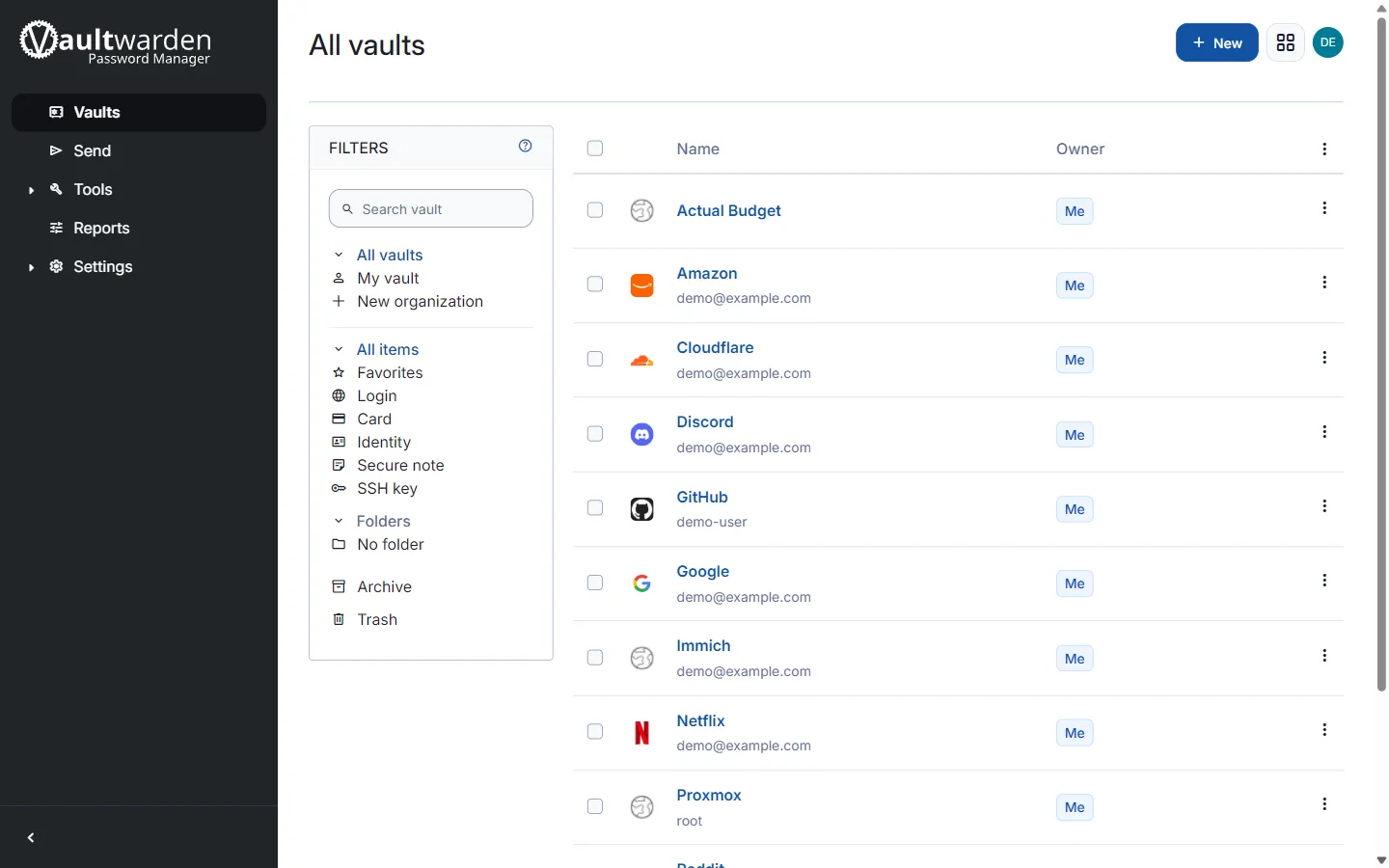Open the three-dot menu for Amazon

click(x=1324, y=283)
